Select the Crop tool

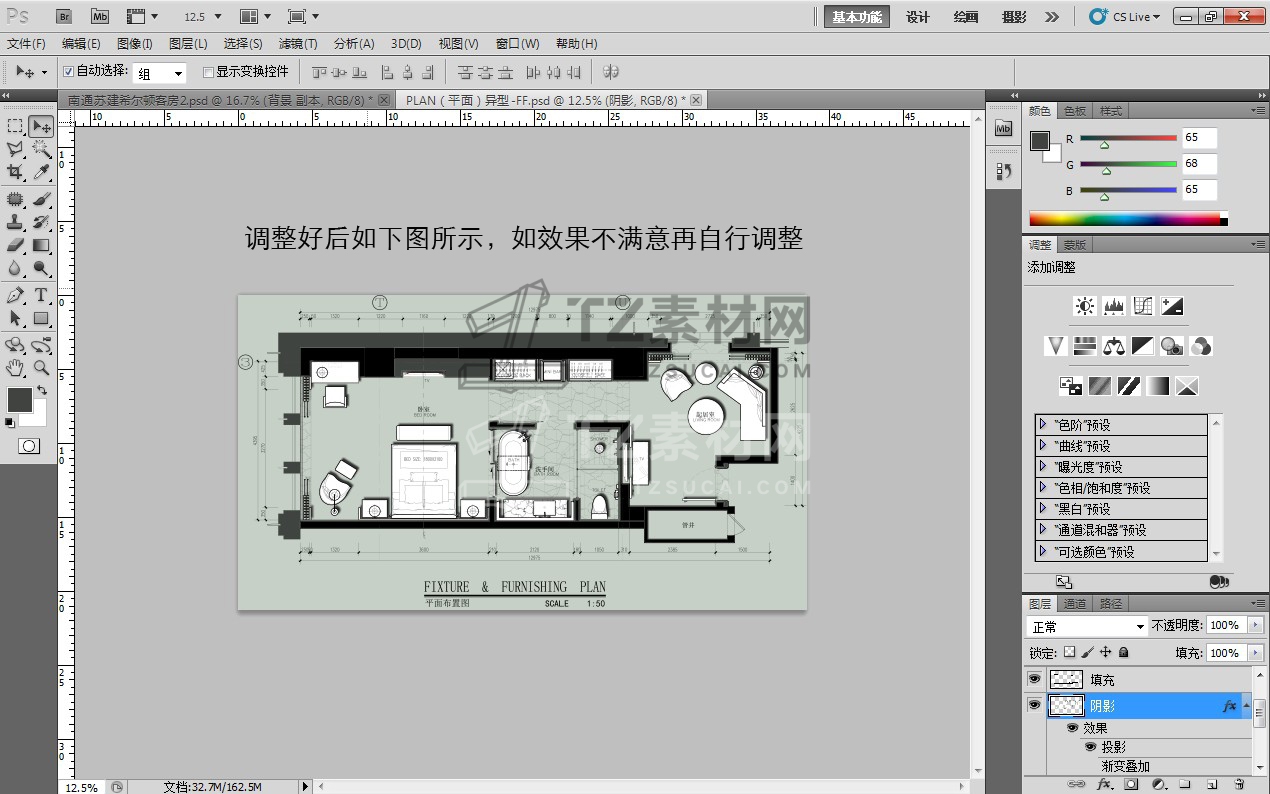point(15,172)
